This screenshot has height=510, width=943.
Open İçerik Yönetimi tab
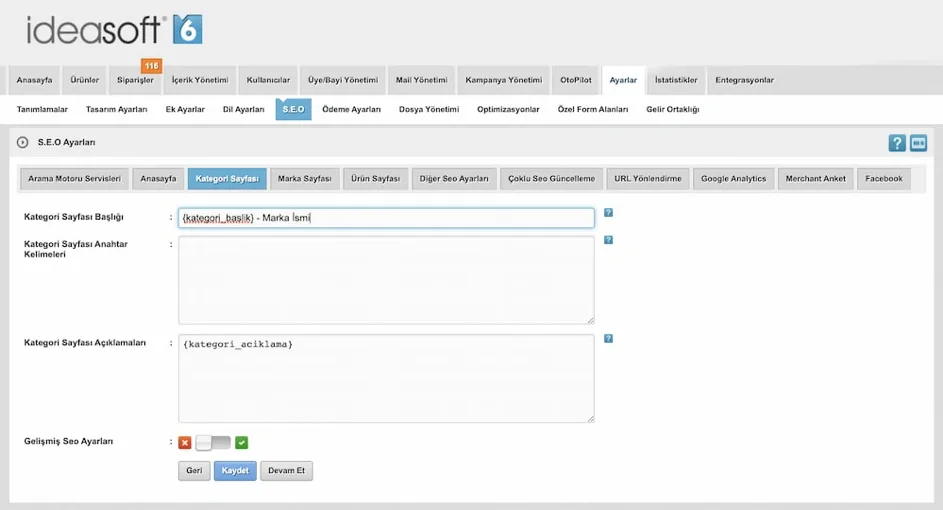200,80
